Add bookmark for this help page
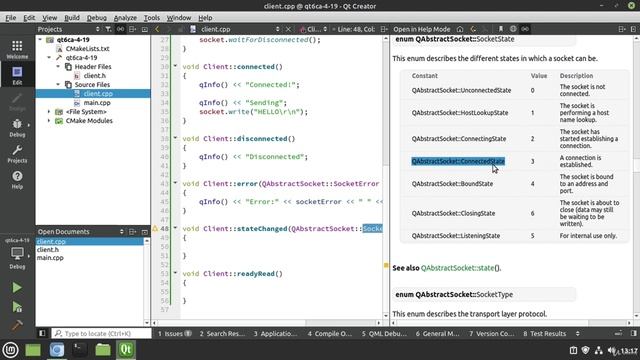 [500, 29]
